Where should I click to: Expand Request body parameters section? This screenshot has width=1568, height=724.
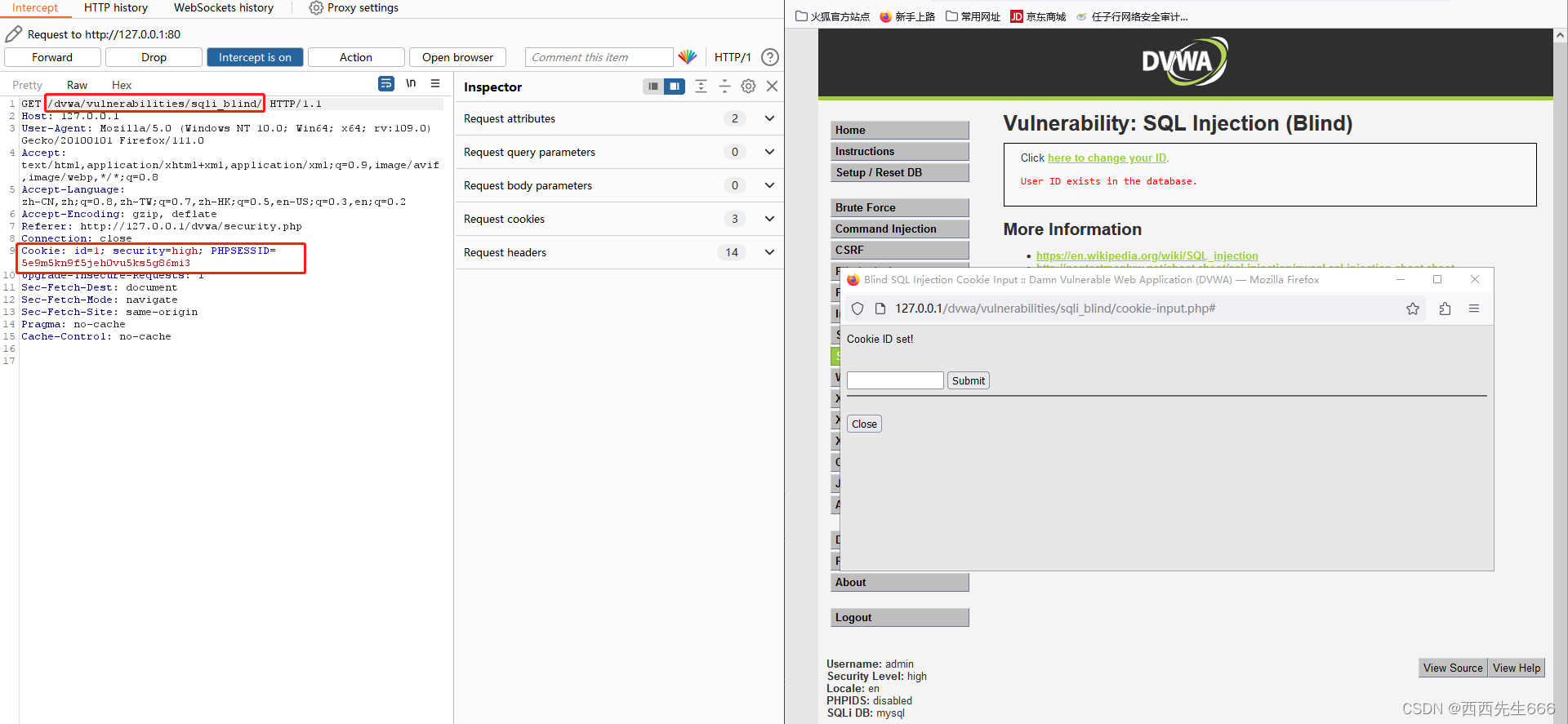tap(769, 185)
